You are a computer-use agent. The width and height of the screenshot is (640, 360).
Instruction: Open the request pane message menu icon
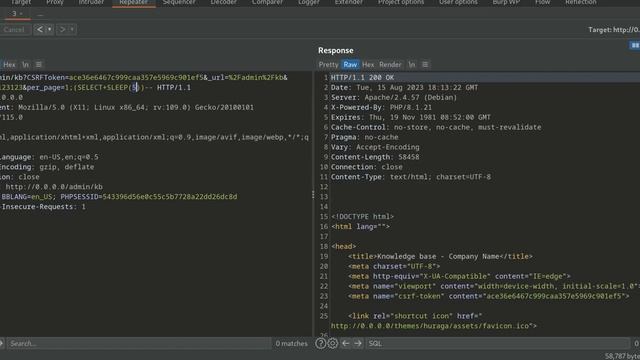(39, 64)
